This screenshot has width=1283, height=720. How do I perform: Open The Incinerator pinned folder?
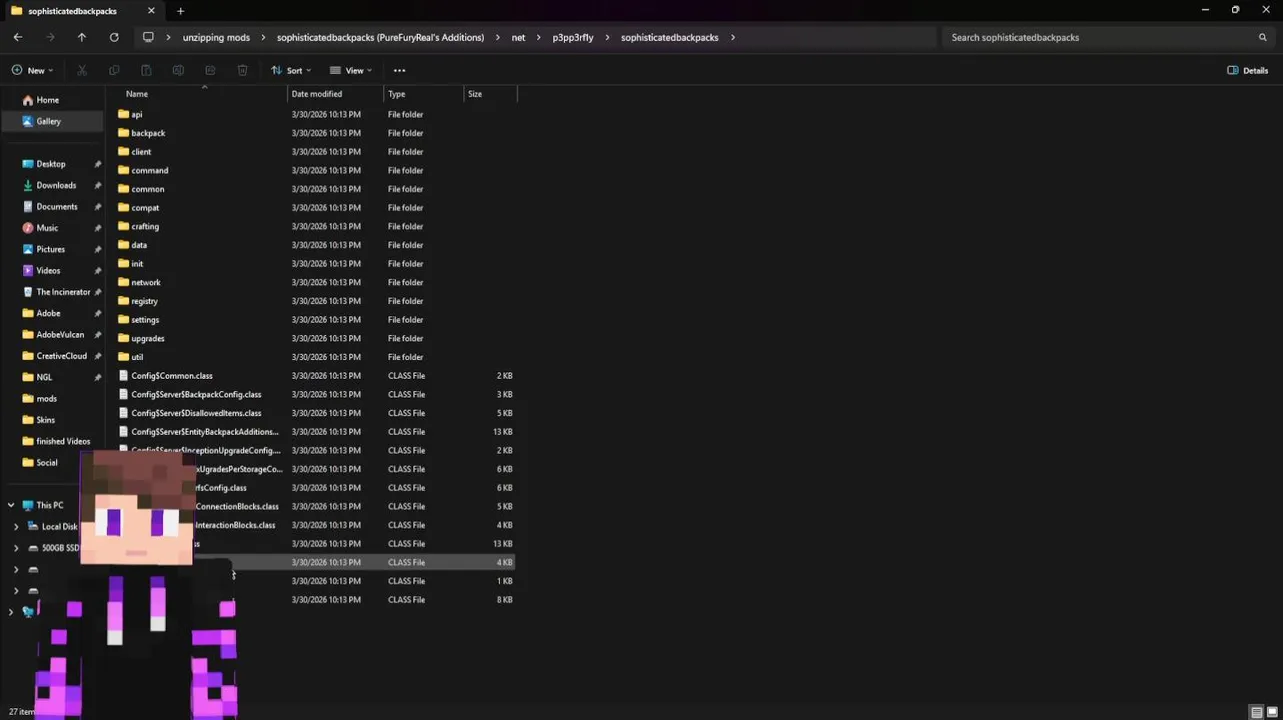(x=63, y=292)
